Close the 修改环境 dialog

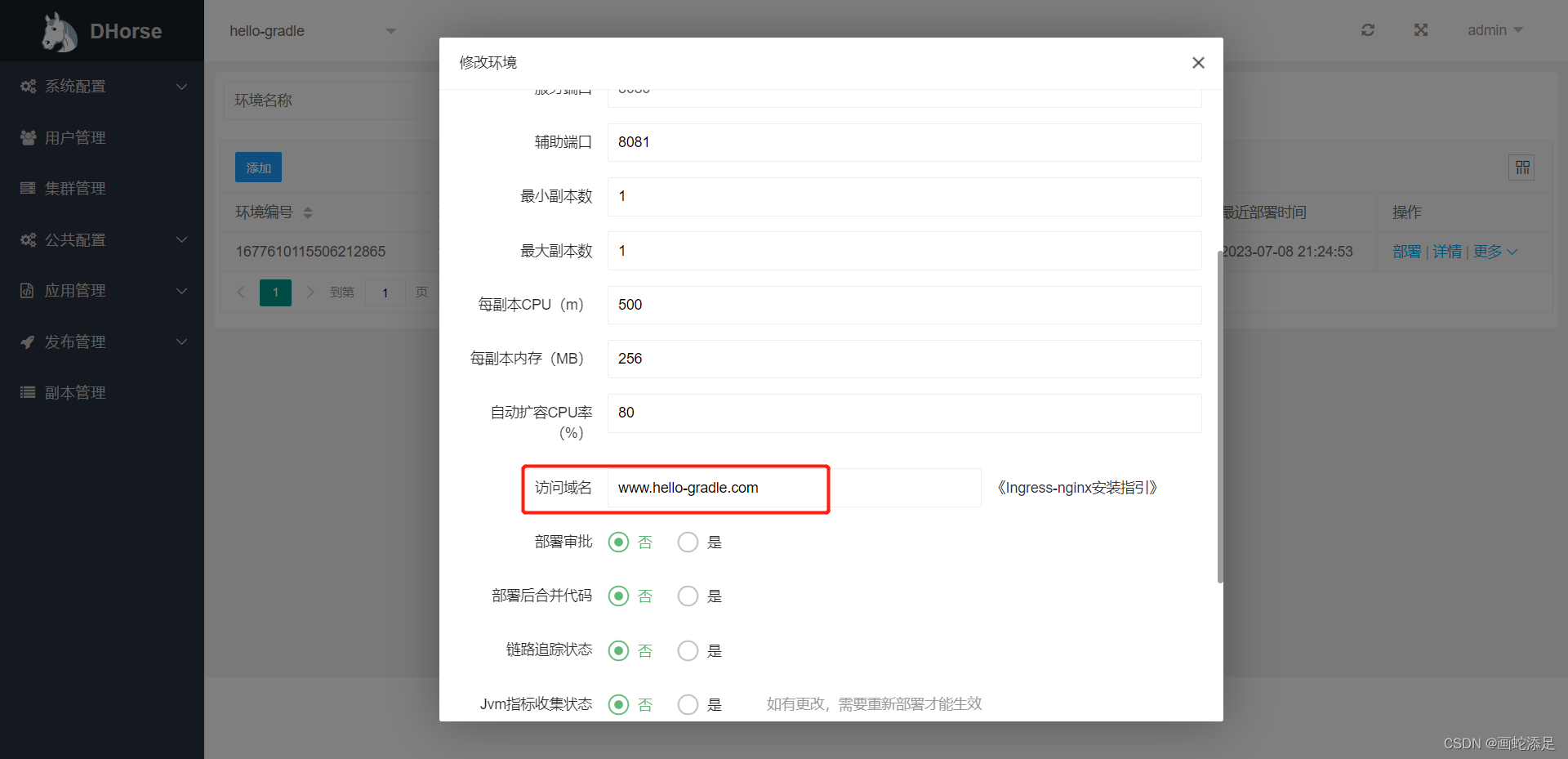[1198, 63]
